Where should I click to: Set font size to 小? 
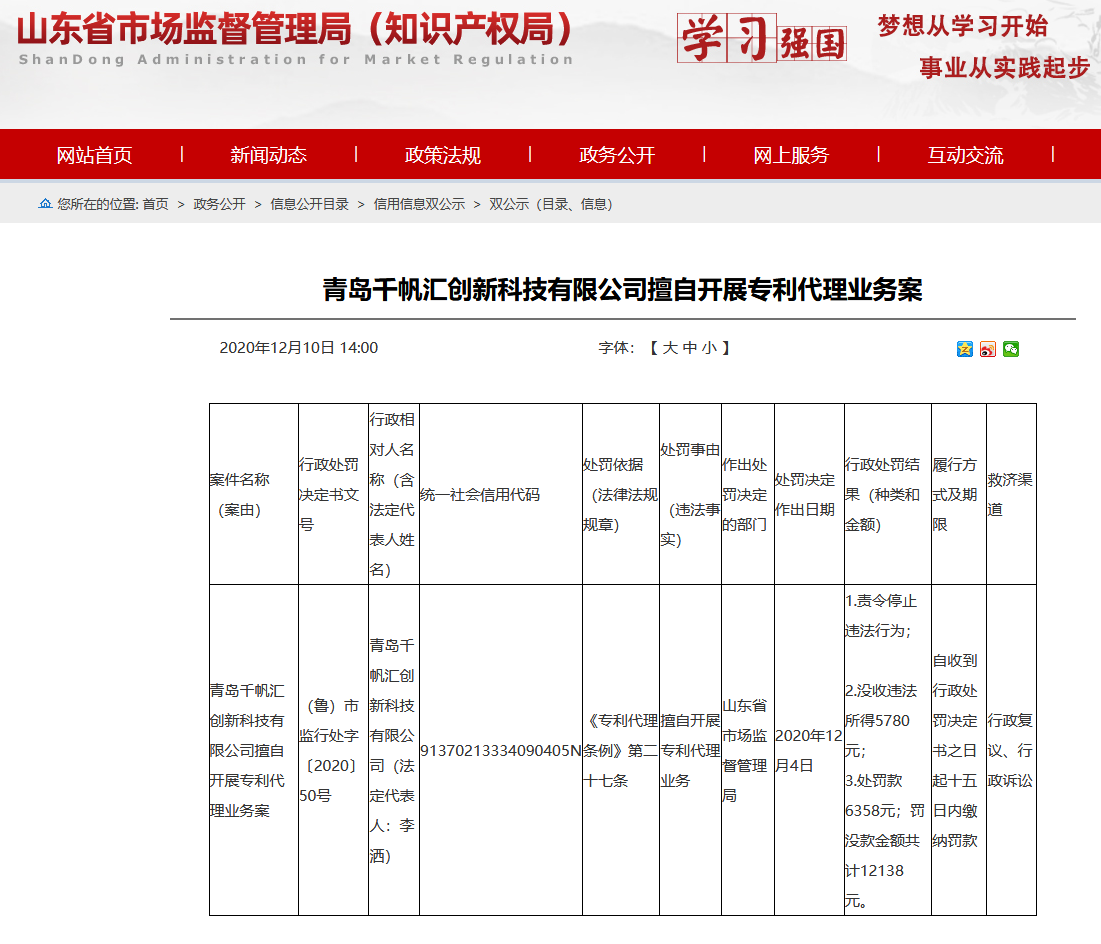click(709, 348)
